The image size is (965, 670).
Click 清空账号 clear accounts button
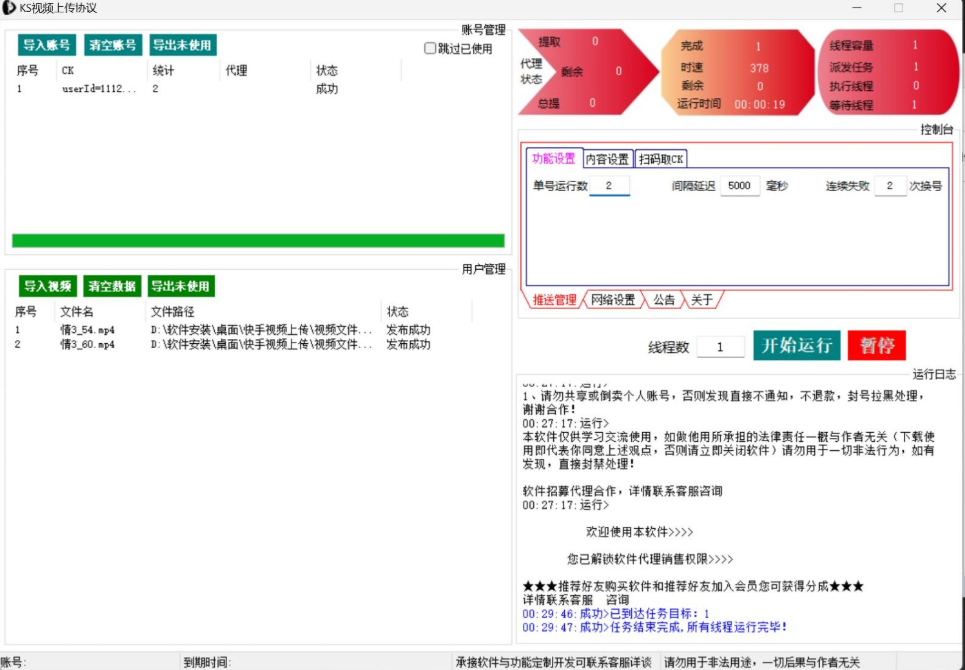pos(112,45)
